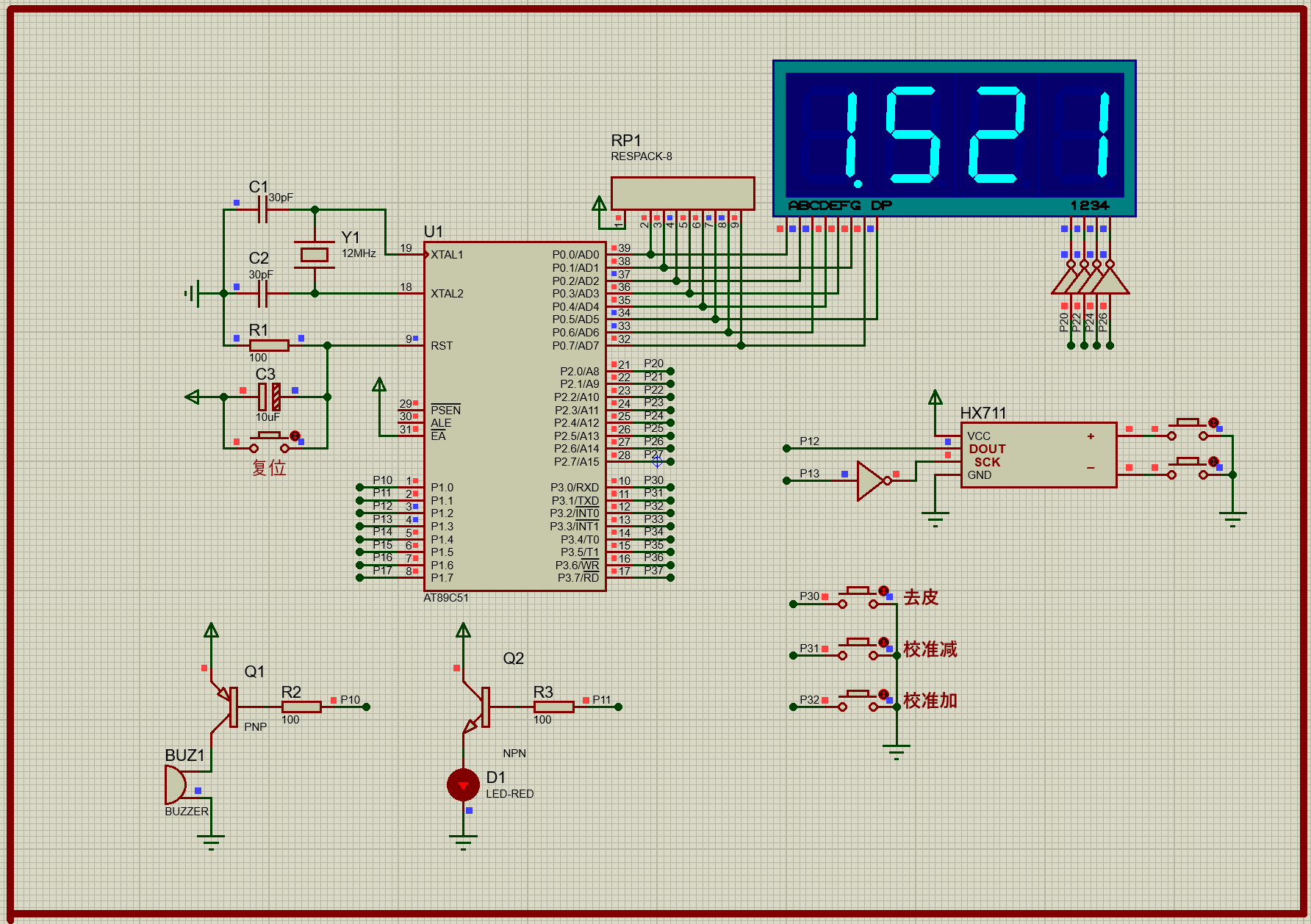
Task: Click the ground symbol below the buzzer
Action: 211,842
